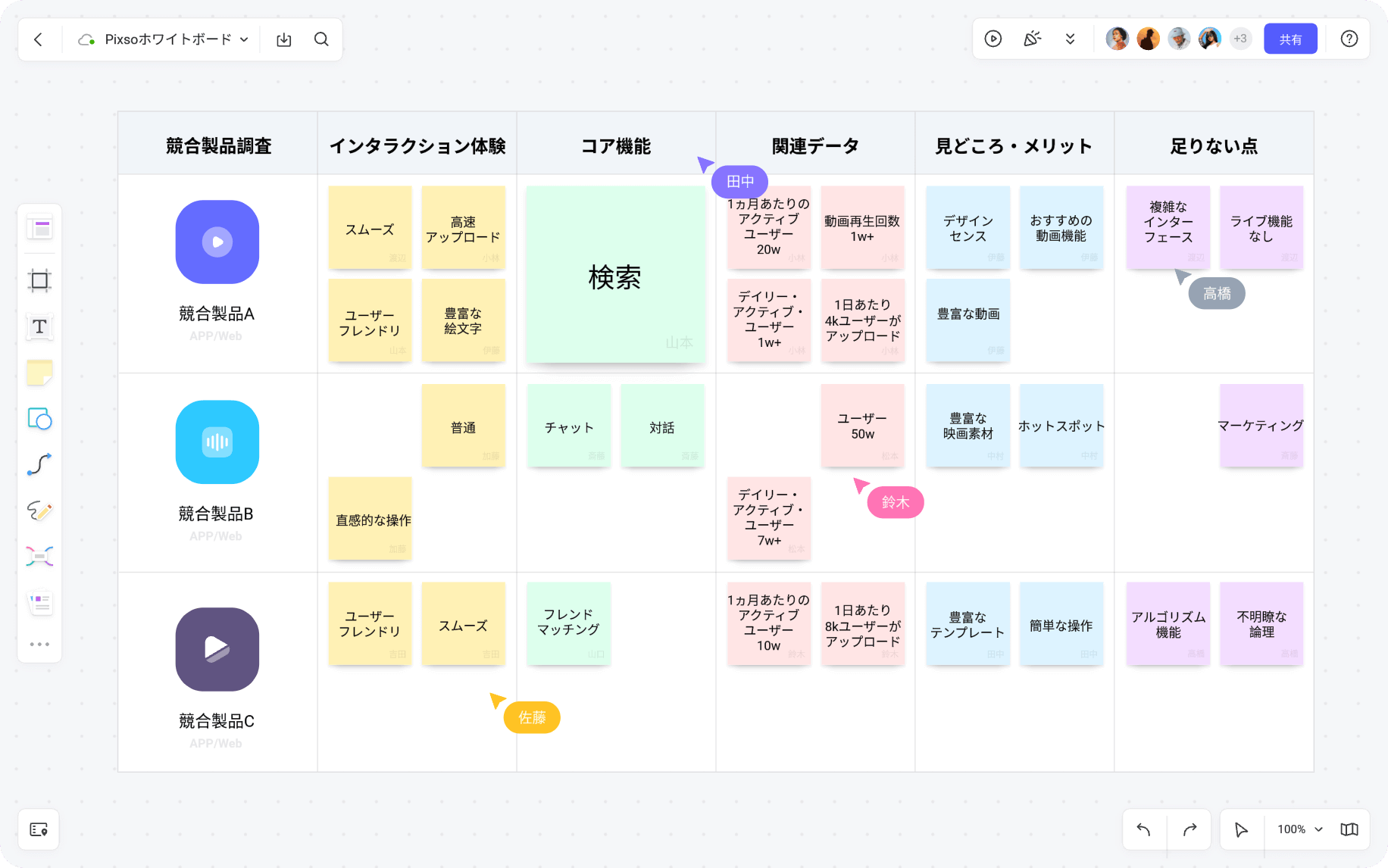The image size is (1388, 868).
Task: Click the export download icon
Action: click(x=284, y=39)
